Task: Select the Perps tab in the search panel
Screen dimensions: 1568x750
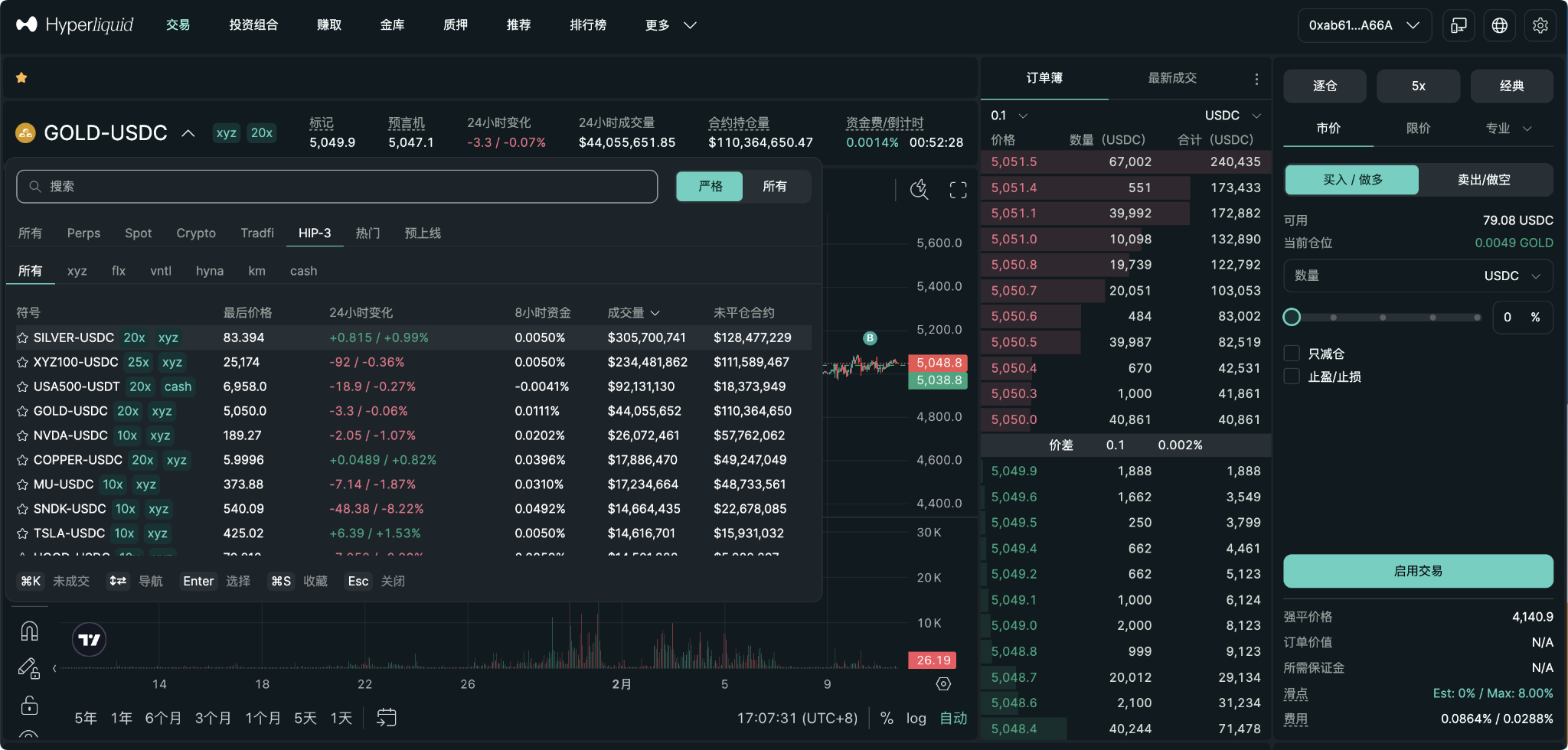Action: click(83, 233)
